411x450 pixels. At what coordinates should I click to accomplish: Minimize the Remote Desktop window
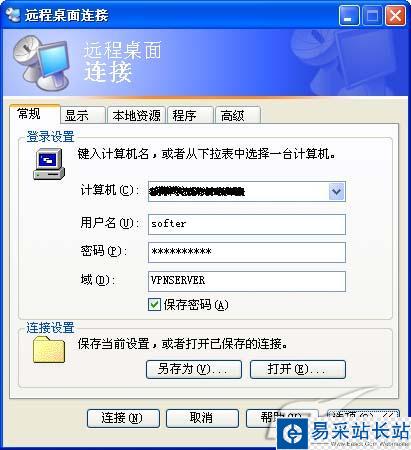[x=349, y=15]
